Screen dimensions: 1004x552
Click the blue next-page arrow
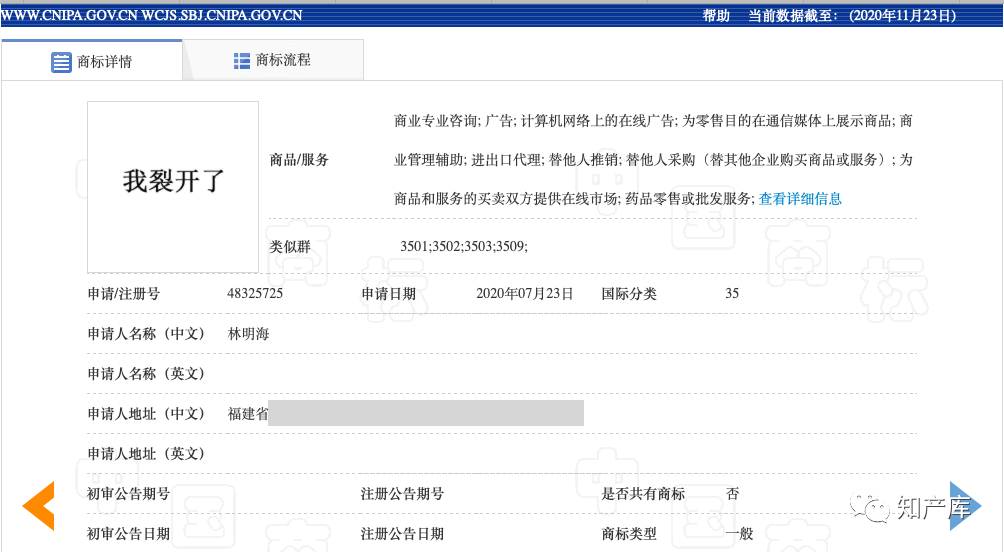[x=965, y=506]
